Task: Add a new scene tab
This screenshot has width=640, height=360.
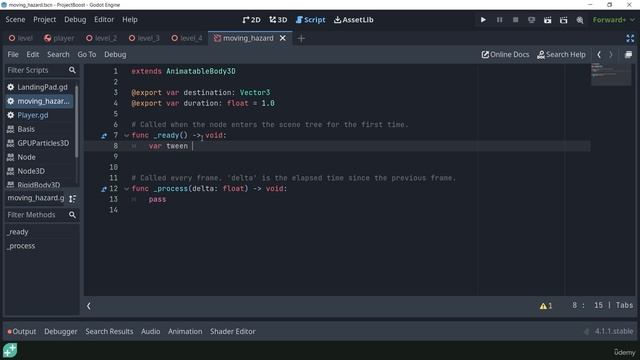Action: click(301, 38)
